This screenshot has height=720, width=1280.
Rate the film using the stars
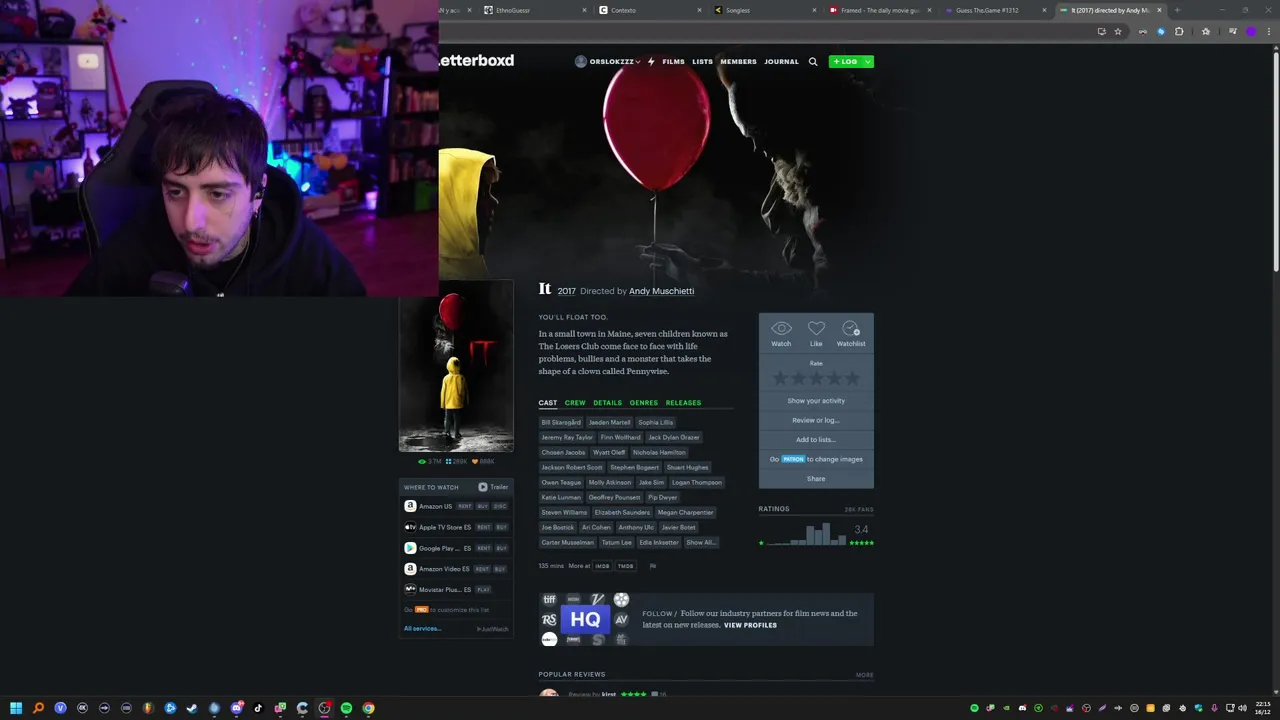click(x=816, y=378)
